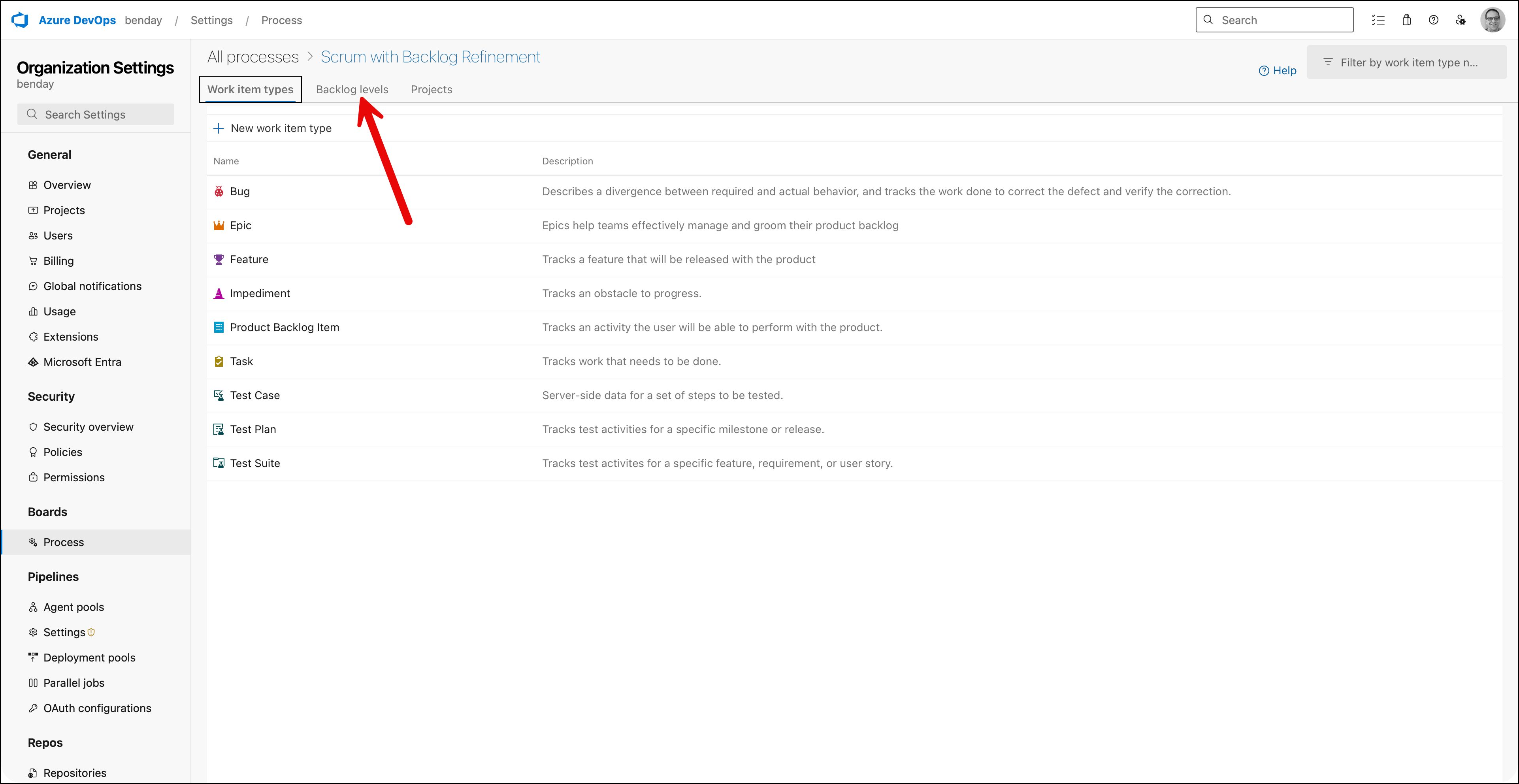Click the Global notifications icon in sidebar
Image resolution: width=1519 pixels, height=784 pixels.
pyautogui.click(x=33, y=286)
